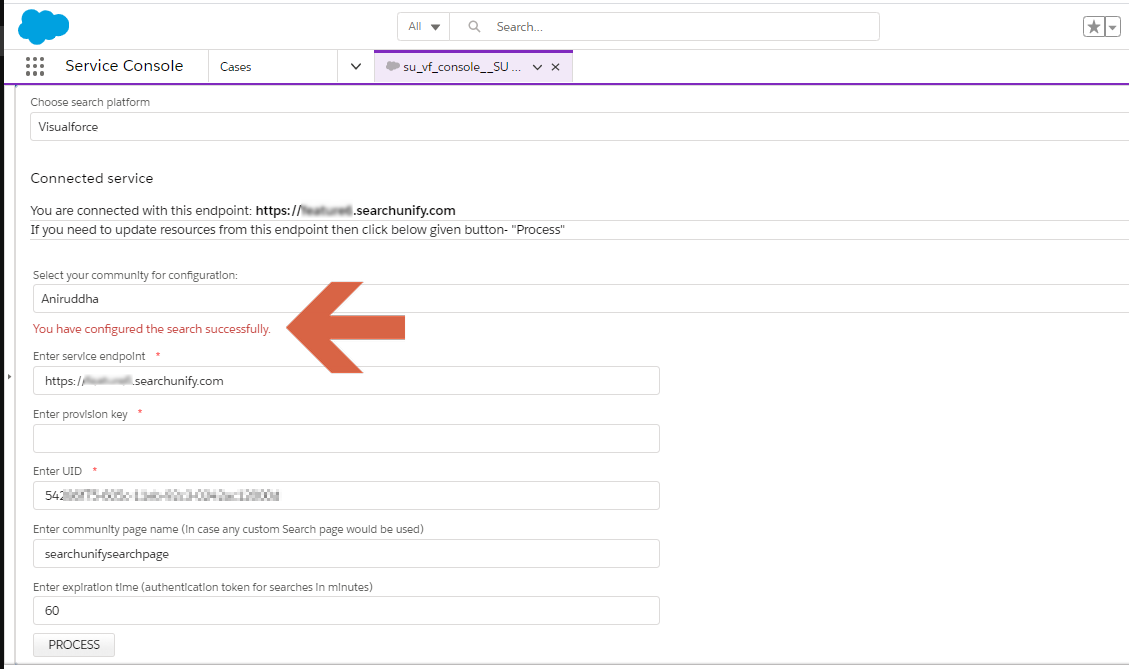Open the su_vf_console tab actions chevron
The image size is (1129, 669).
tap(537, 67)
